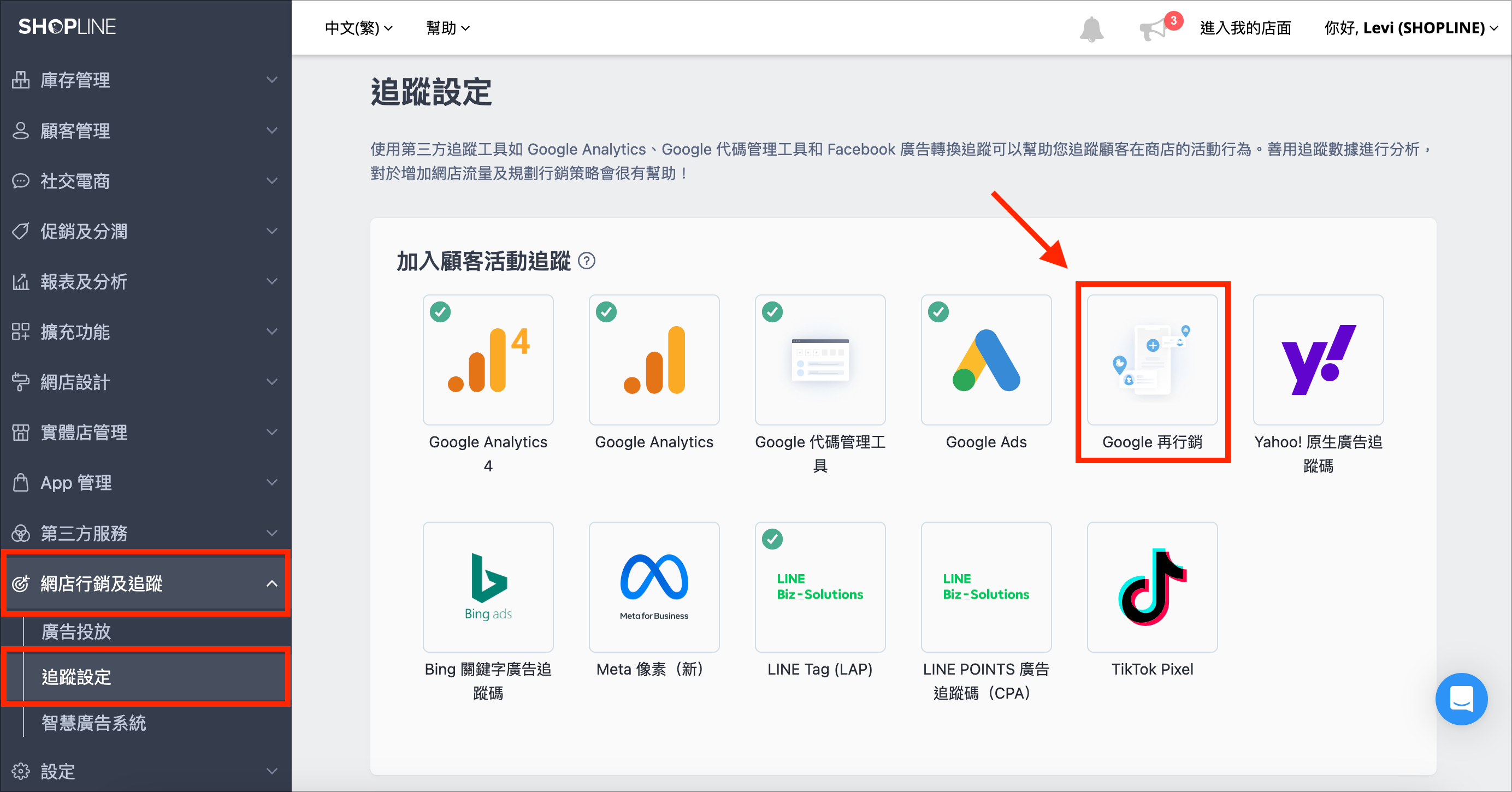Click the notification bell icon
This screenshot has width=1512, height=792.
point(1091,29)
